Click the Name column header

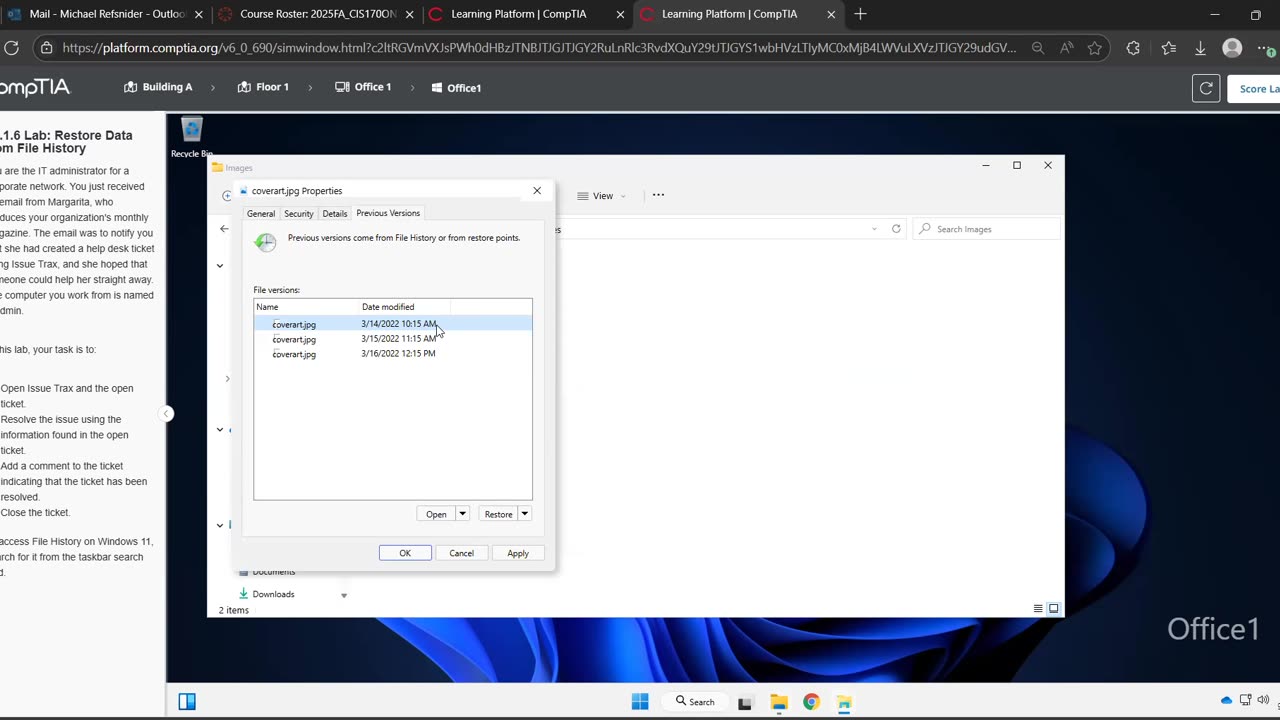307,307
